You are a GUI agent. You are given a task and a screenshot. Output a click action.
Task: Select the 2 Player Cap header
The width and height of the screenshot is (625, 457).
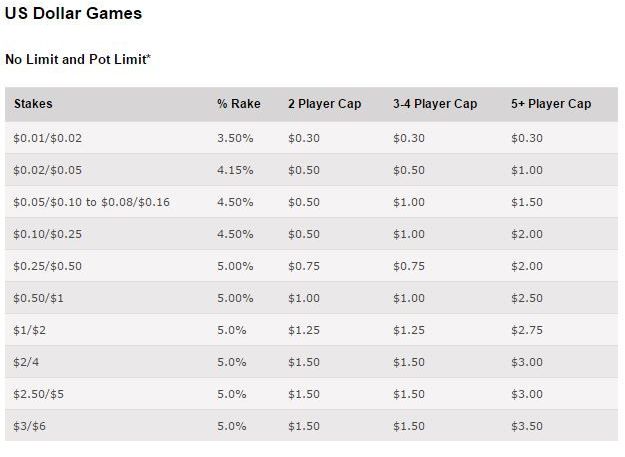click(x=324, y=104)
